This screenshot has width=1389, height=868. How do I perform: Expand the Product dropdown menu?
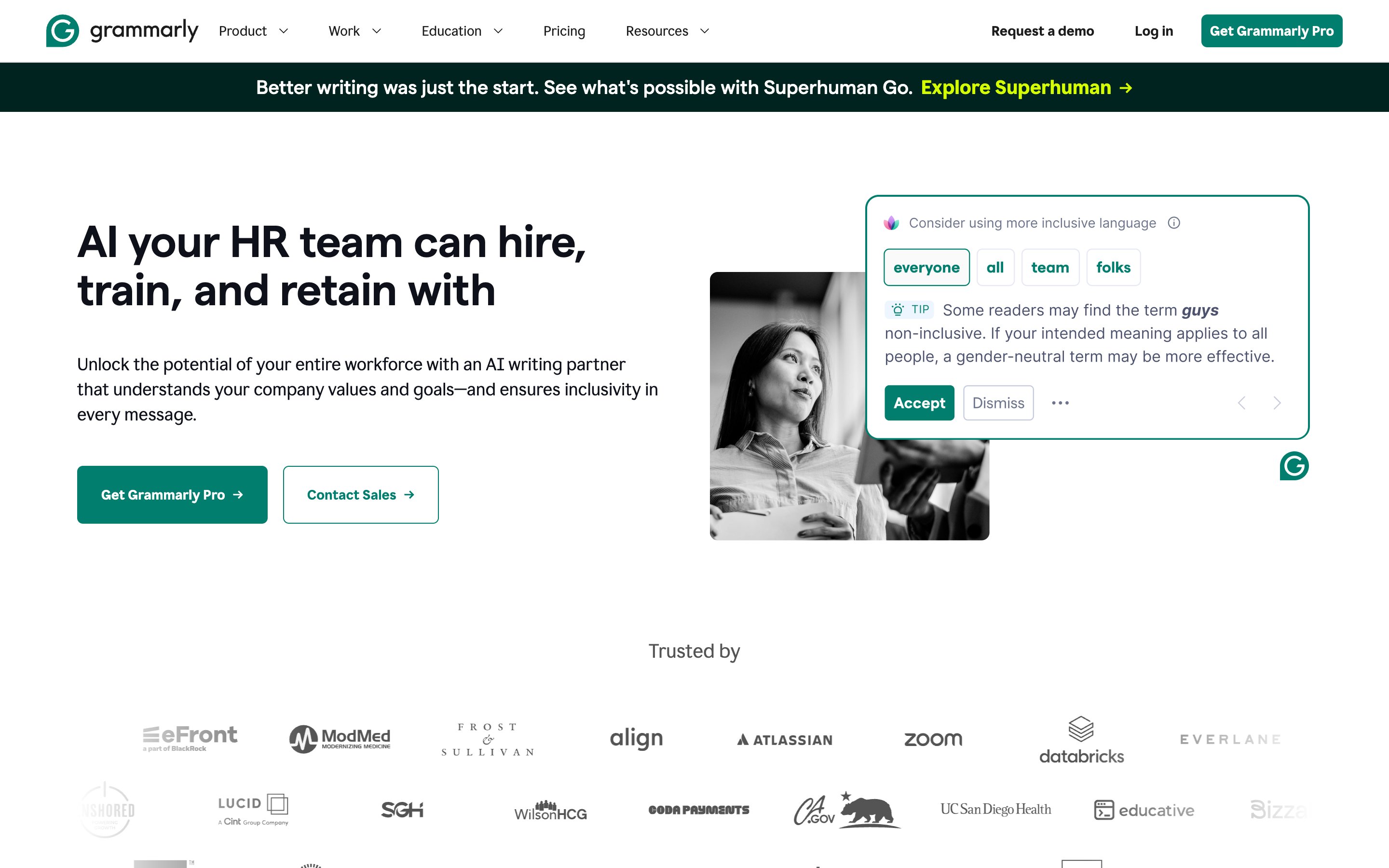(x=253, y=31)
